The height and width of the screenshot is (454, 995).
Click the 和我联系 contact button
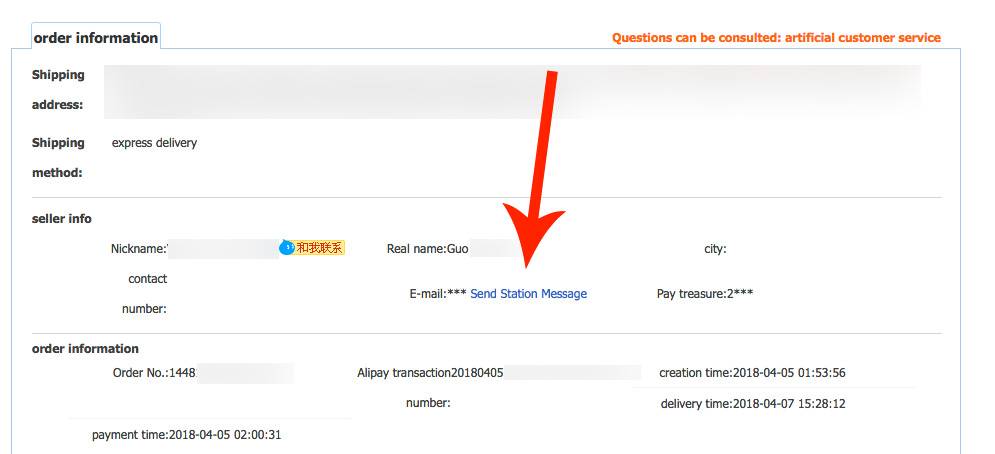tap(320, 248)
